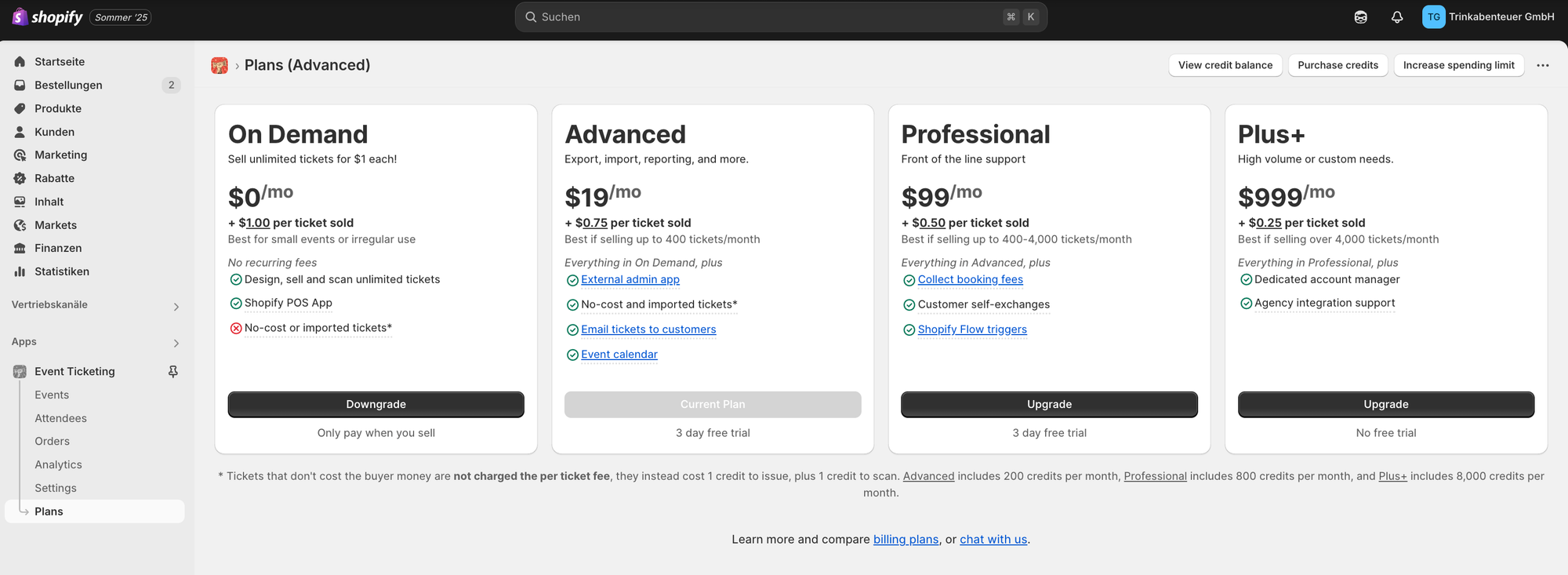Click Advanced link in the footnote
Viewport: 1568px width, 575px height.
pyautogui.click(x=929, y=476)
